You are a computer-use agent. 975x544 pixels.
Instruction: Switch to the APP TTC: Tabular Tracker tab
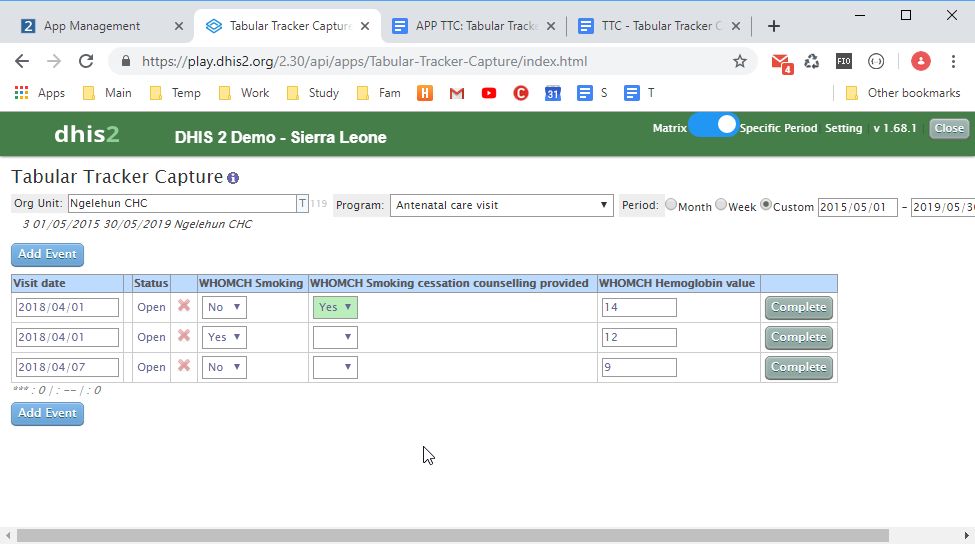tap(476, 26)
